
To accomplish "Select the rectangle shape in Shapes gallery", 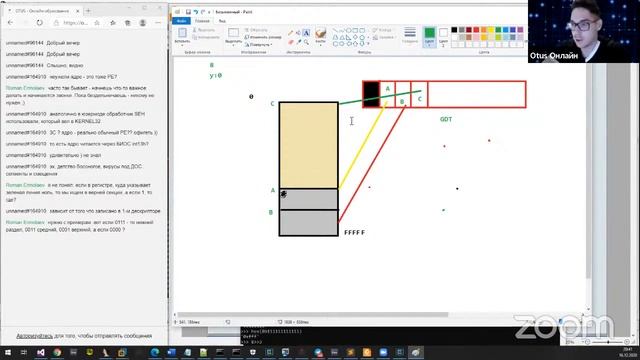I will (356, 30).
